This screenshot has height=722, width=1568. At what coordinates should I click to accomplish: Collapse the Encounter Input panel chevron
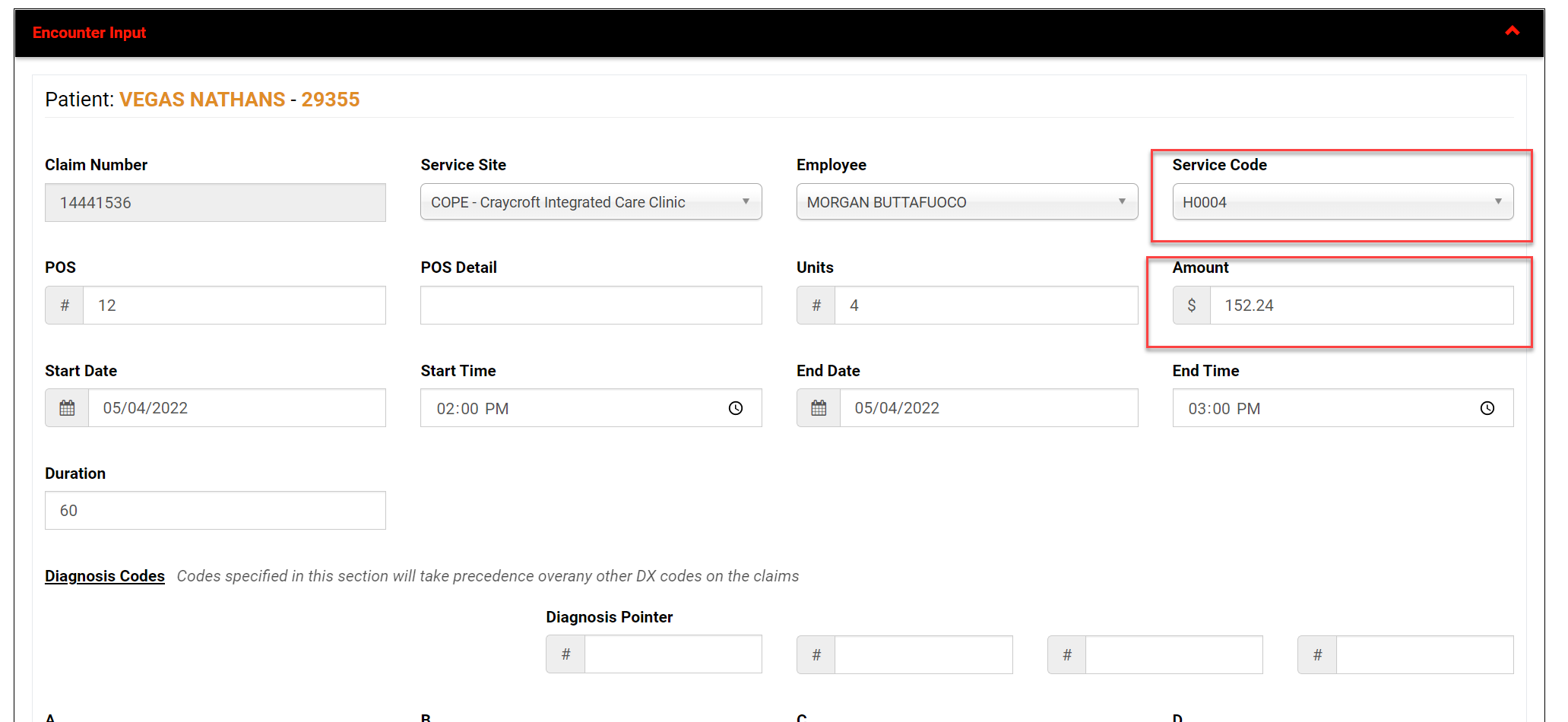[1512, 31]
